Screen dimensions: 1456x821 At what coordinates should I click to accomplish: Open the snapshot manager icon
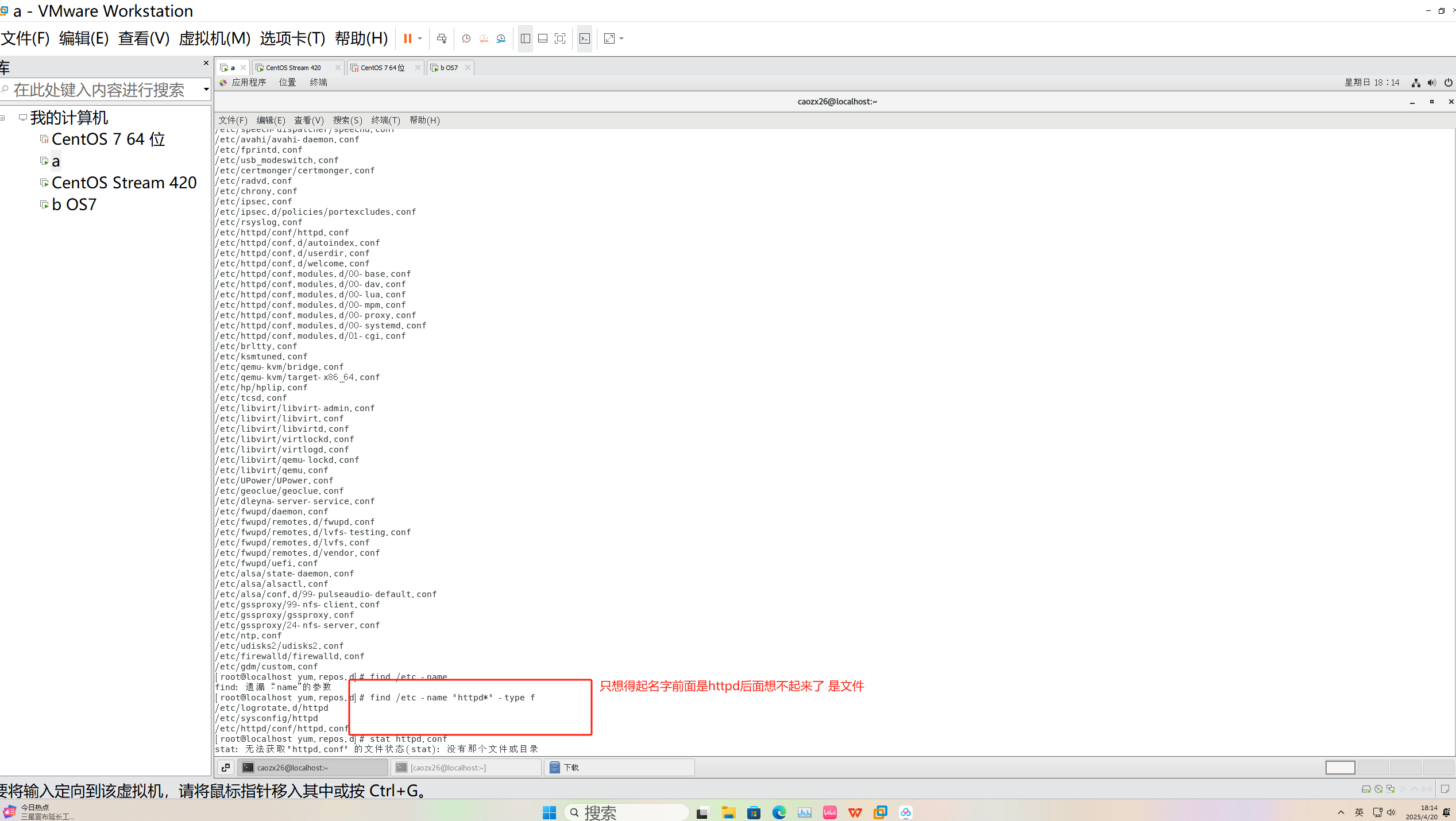(x=501, y=38)
